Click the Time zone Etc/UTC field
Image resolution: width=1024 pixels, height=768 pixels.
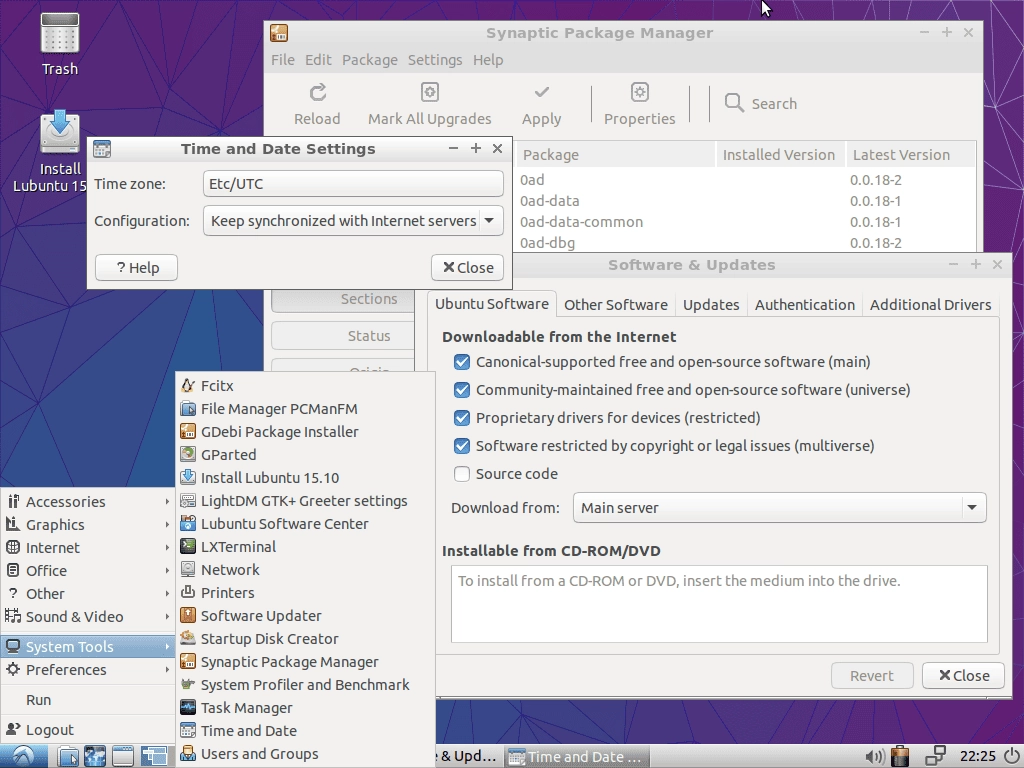[353, 184]
